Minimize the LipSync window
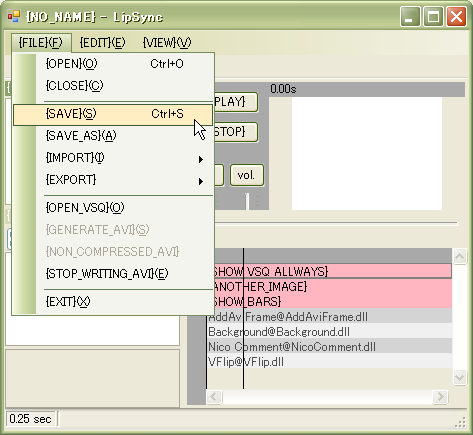This screenshot has height=435, width=473. (x=410, y=16)
